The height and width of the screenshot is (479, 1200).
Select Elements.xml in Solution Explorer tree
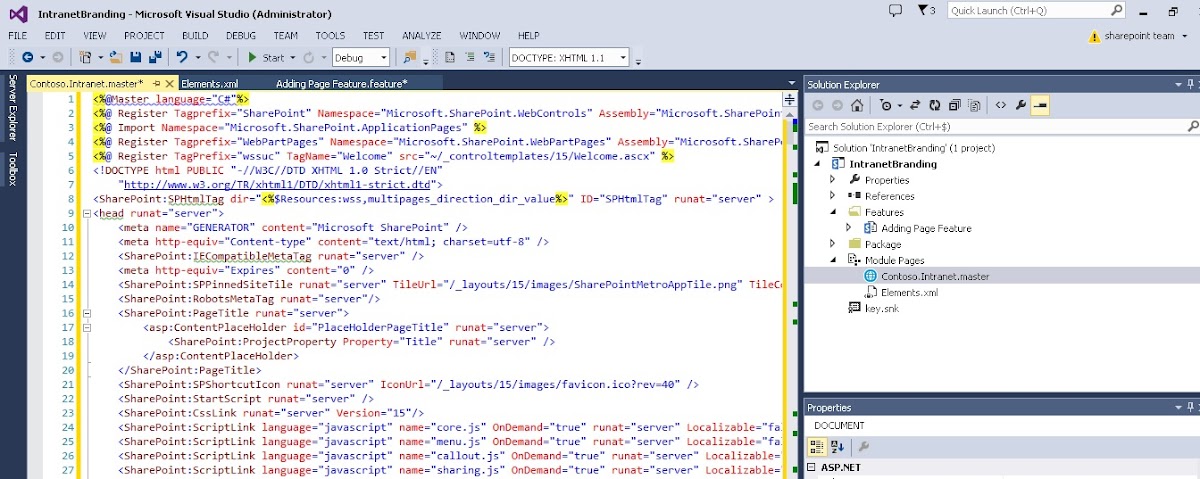coord(909,292)
